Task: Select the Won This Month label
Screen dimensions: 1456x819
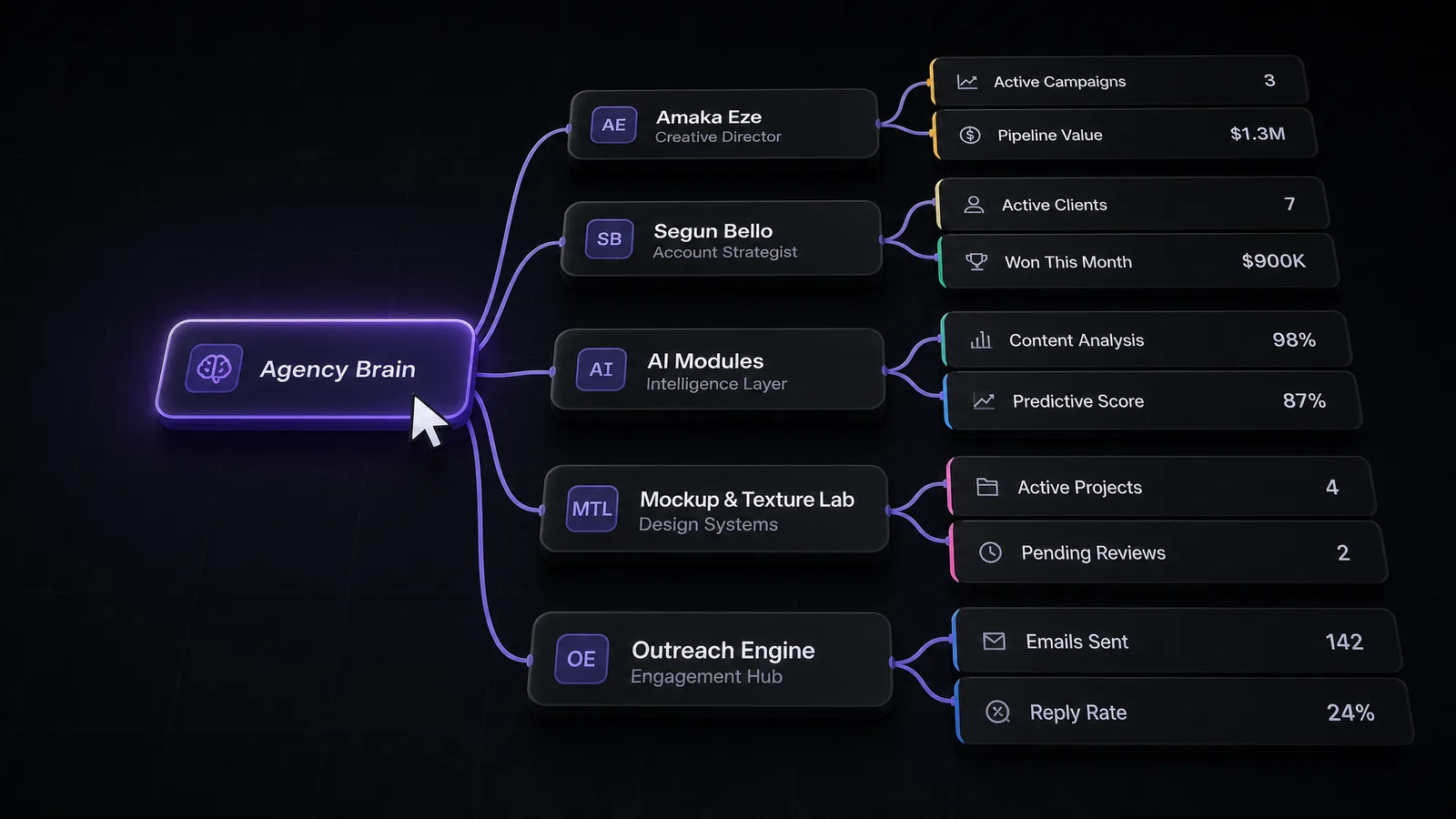Action: tap(1068, 262)
